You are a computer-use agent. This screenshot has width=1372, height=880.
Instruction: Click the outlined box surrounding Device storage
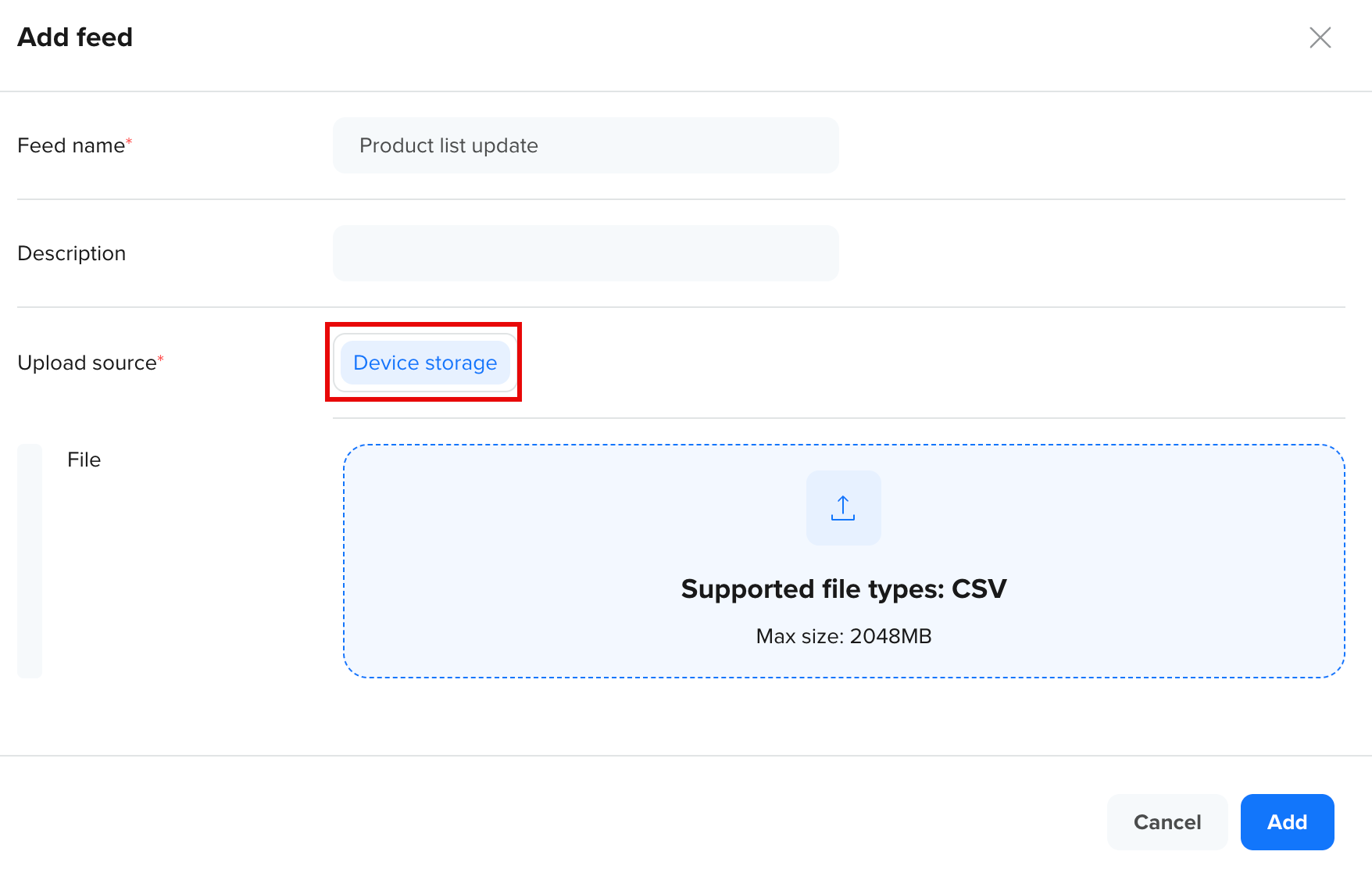coord(425,363)
